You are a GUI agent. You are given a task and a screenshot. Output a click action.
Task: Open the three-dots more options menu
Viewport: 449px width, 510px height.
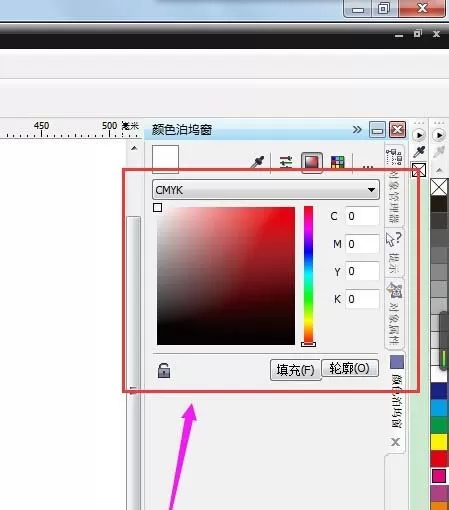[367, 166]
